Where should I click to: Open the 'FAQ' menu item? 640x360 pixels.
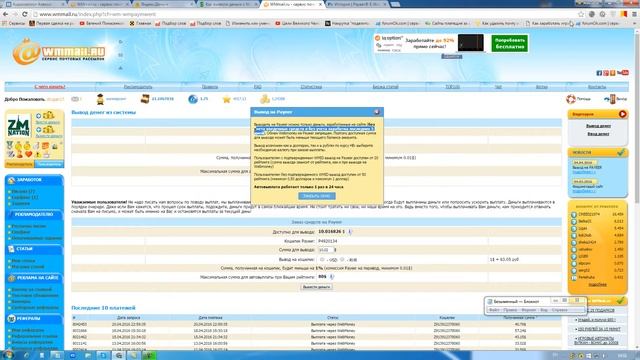(x=258, y=87)
